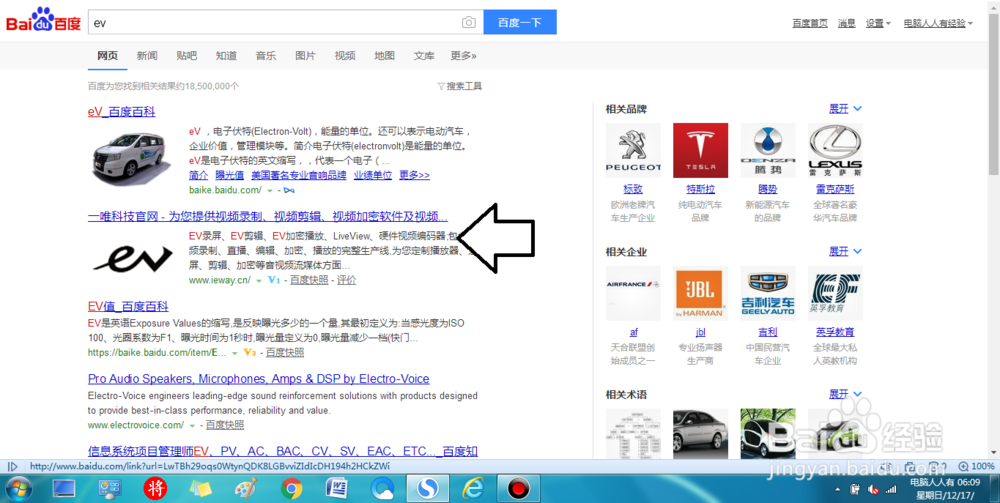Expand arrow next to www.electrovoice.com
This screenshot has height=503, width=1000.
(191, 425)
